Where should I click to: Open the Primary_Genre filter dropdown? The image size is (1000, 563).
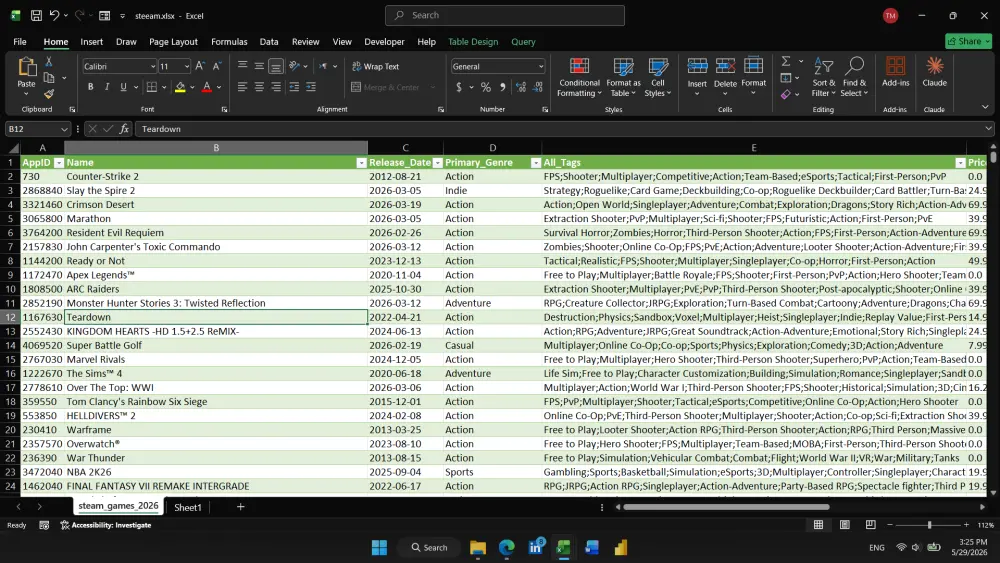click(x=536, y=163)
